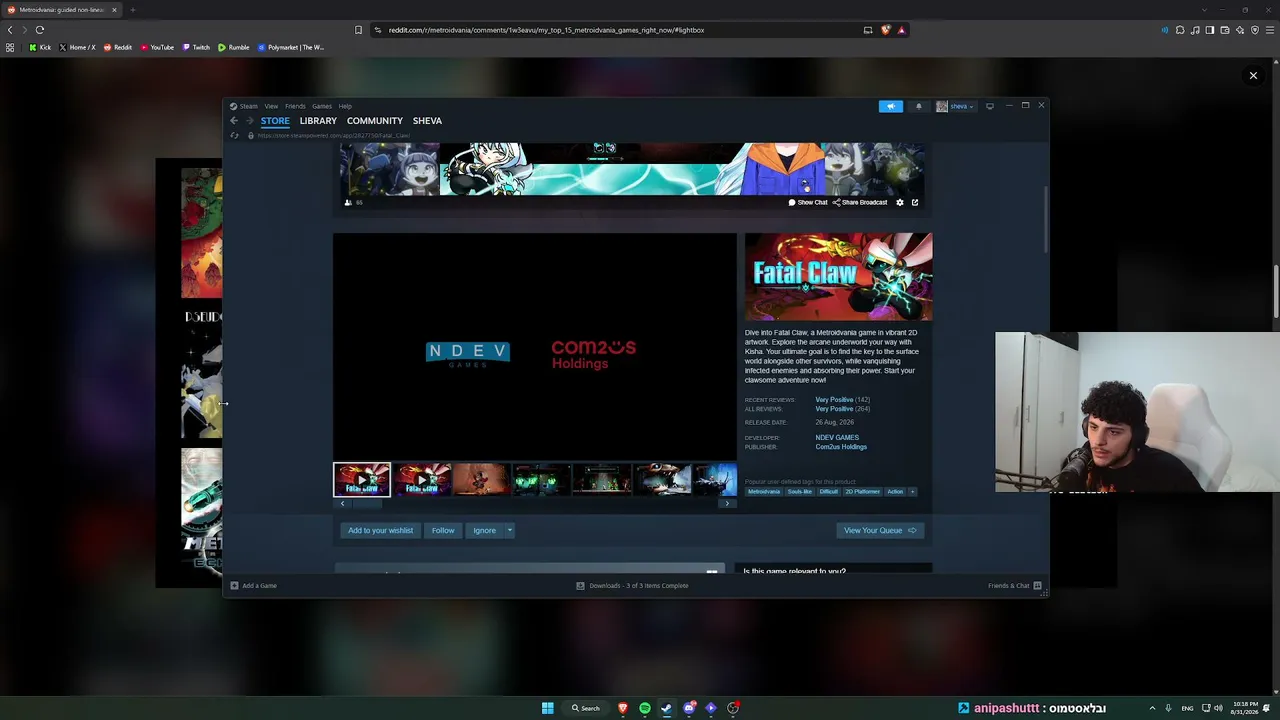Open the Steam menu
This screenshot has height=720, width=1280.
(244, 106)
